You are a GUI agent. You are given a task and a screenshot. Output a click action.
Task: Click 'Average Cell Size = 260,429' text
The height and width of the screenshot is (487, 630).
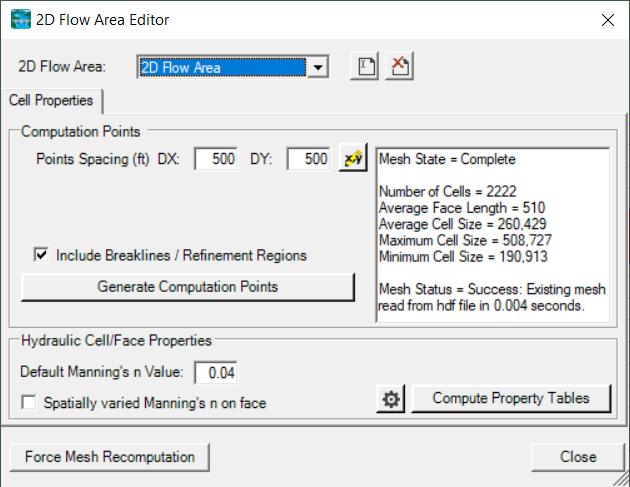(x=463, y=224)
